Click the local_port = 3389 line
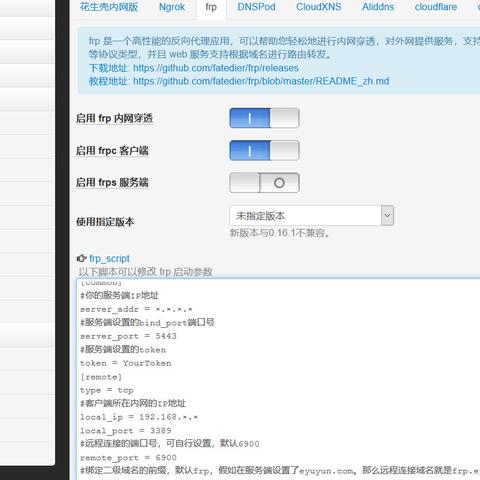The height and width of the screenshot is (480, 480). 126,431
